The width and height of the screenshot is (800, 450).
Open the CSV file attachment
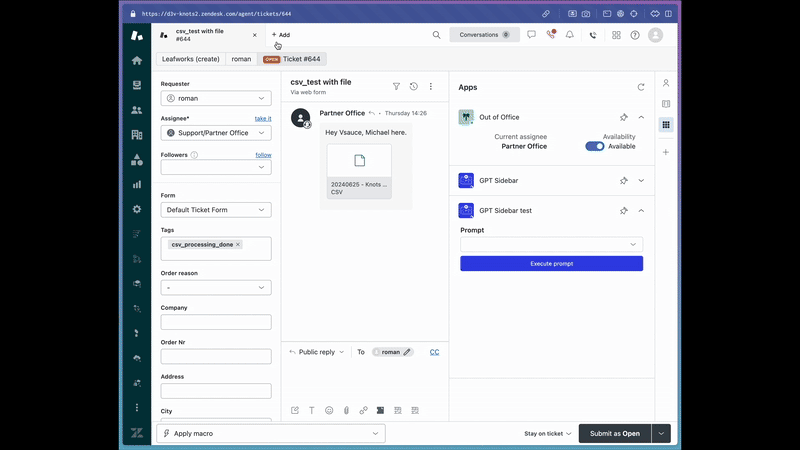(359, 171)
